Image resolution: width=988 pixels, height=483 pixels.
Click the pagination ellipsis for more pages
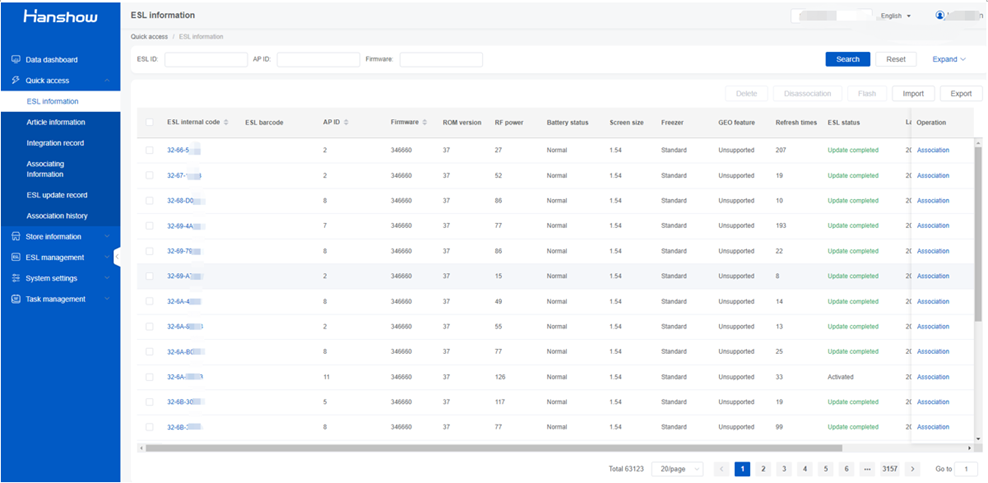867,469
